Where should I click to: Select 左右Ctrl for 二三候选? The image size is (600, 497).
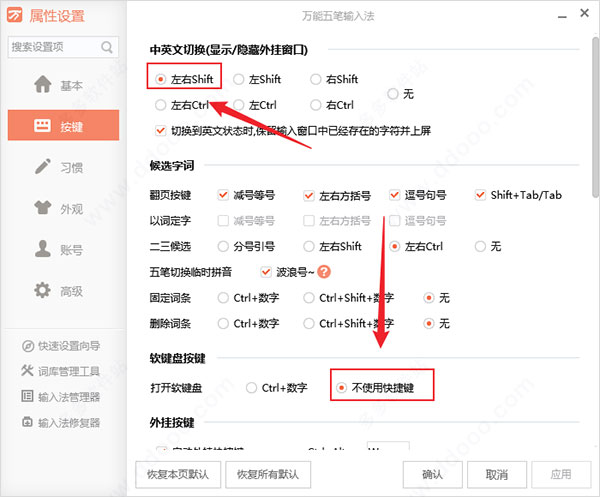(395, 246)
